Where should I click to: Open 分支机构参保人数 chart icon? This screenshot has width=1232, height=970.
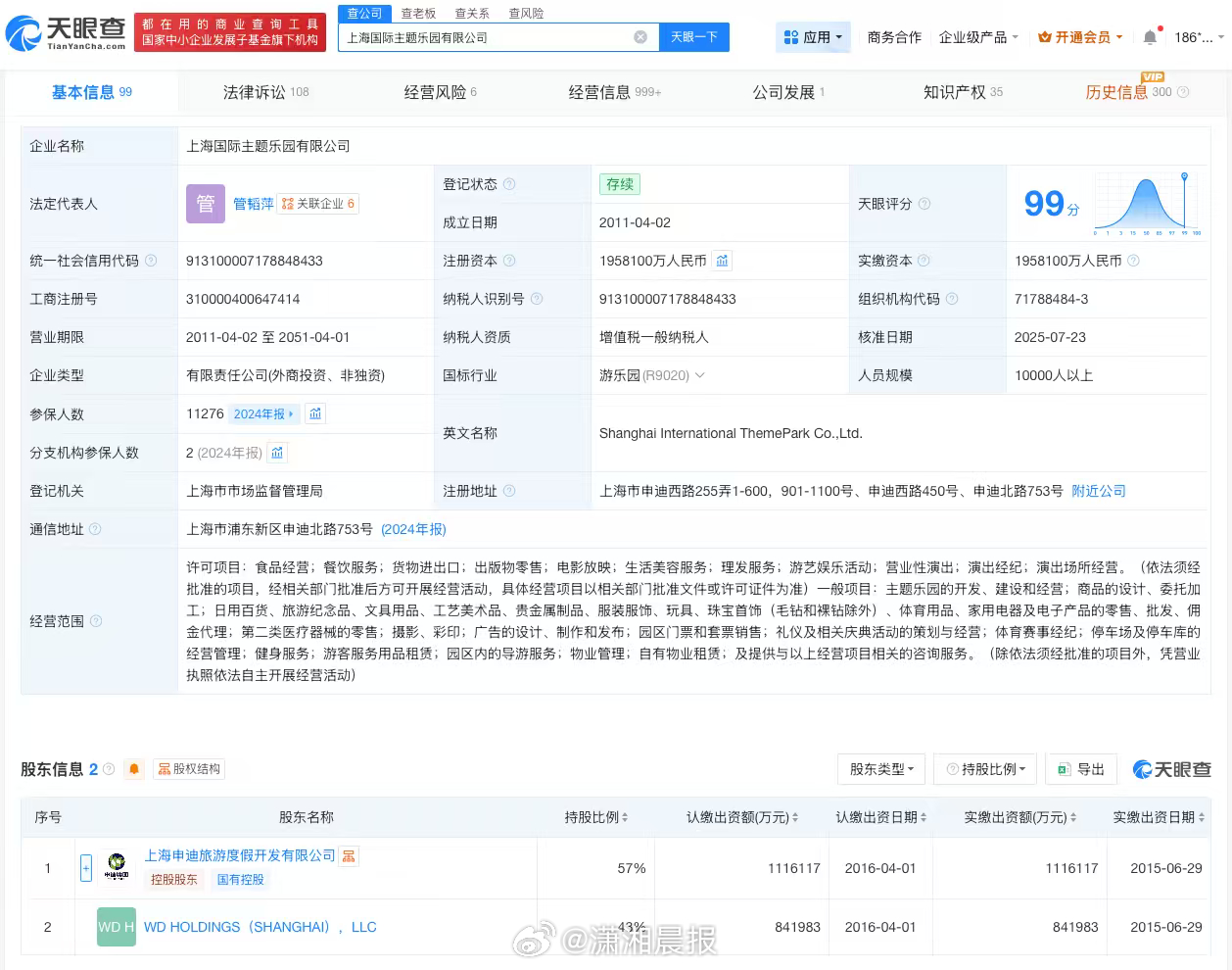(277, 453)
